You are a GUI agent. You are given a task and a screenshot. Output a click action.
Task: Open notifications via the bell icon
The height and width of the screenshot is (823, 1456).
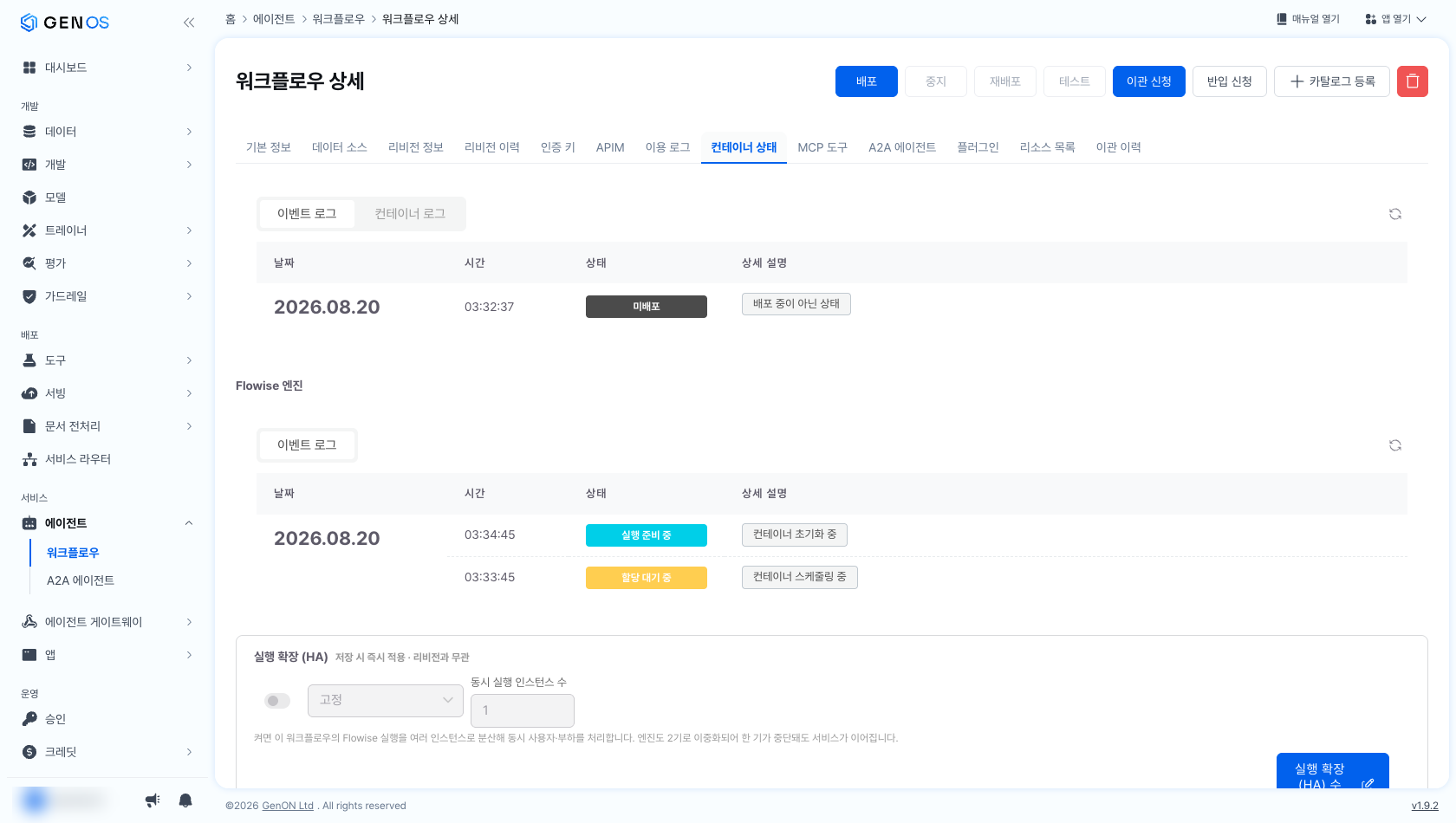pos(185,800)
